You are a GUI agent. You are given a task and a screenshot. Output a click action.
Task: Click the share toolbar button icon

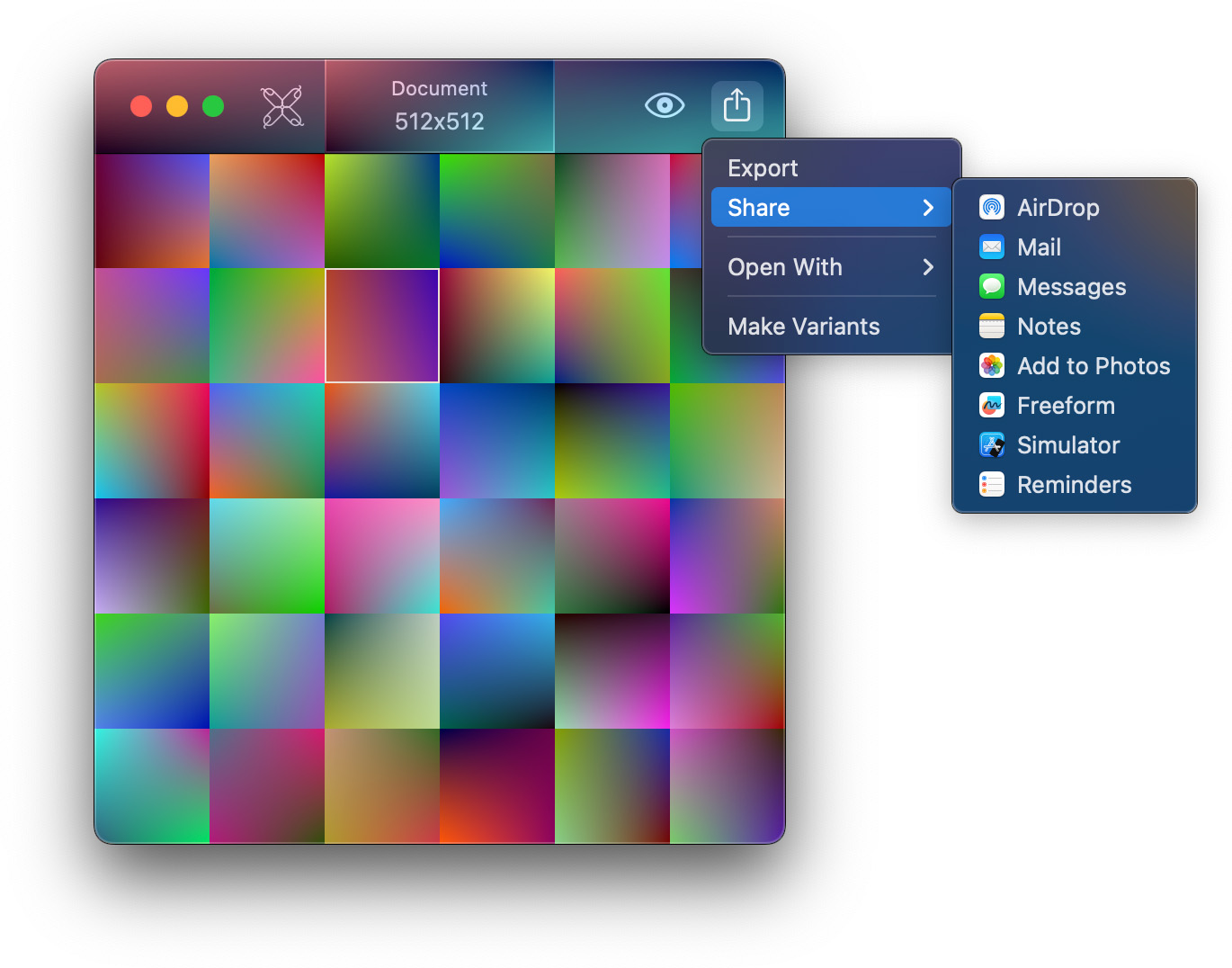click(x=737, y=106)
